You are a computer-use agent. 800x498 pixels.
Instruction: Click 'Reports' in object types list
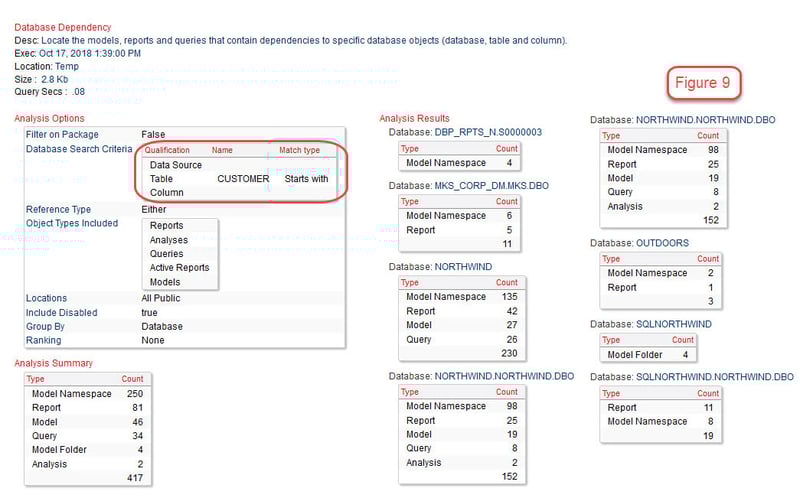(x=166, y=226)
